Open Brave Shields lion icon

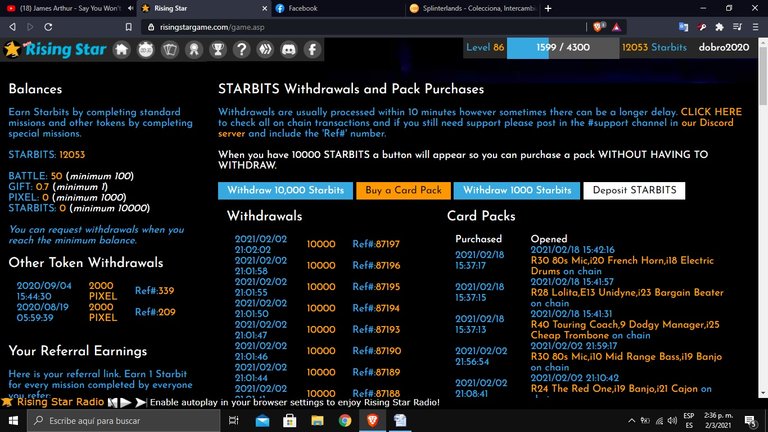(598, 27)
